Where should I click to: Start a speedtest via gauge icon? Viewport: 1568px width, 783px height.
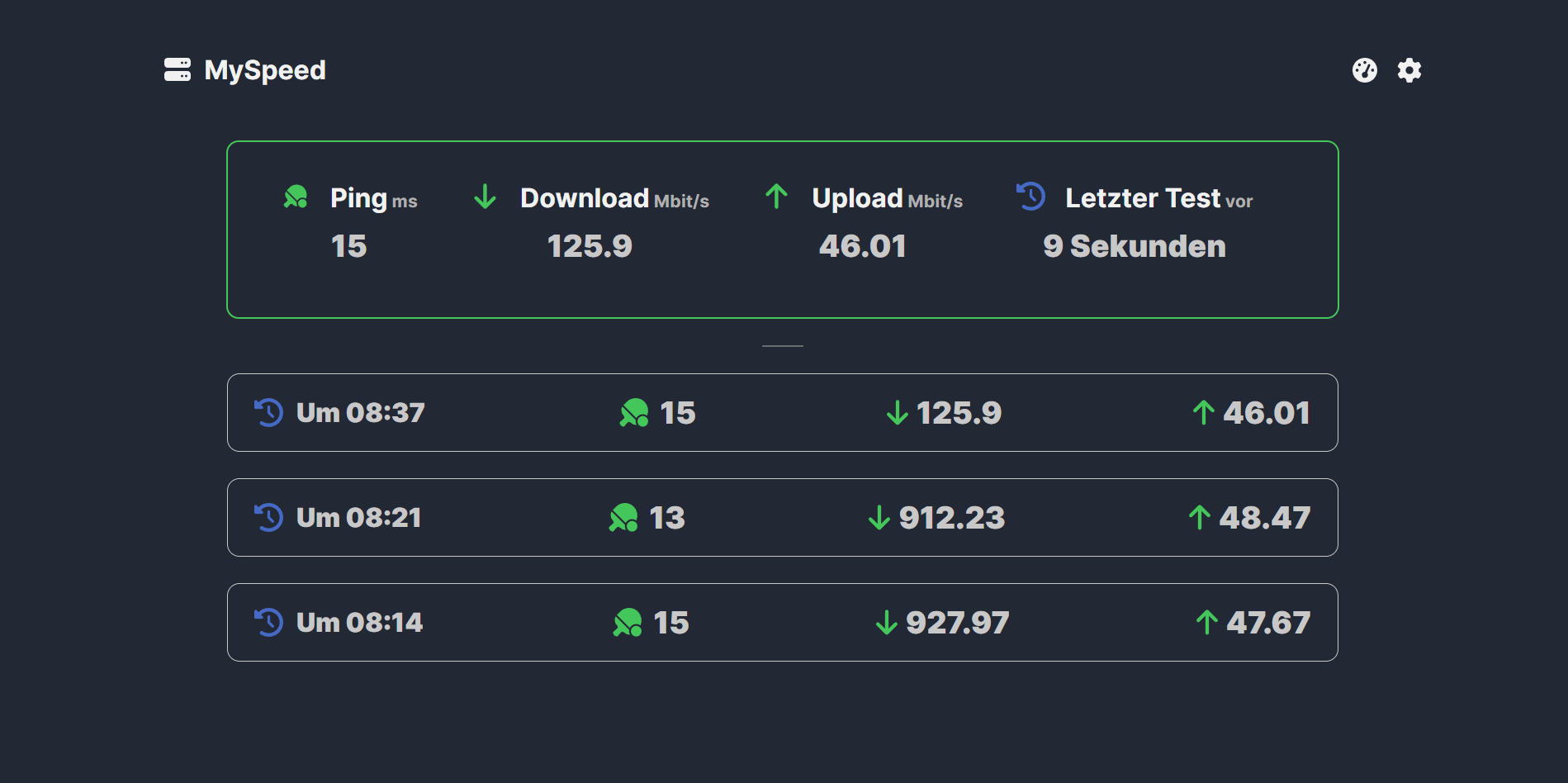pyautogui.click(x=1364, y=70)
